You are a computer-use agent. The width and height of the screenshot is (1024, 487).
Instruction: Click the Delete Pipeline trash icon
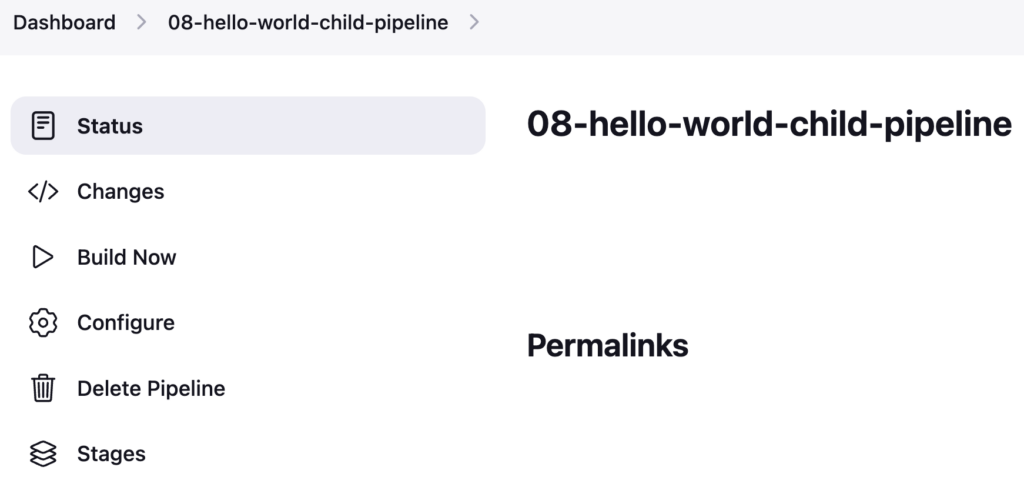[43, 388]
